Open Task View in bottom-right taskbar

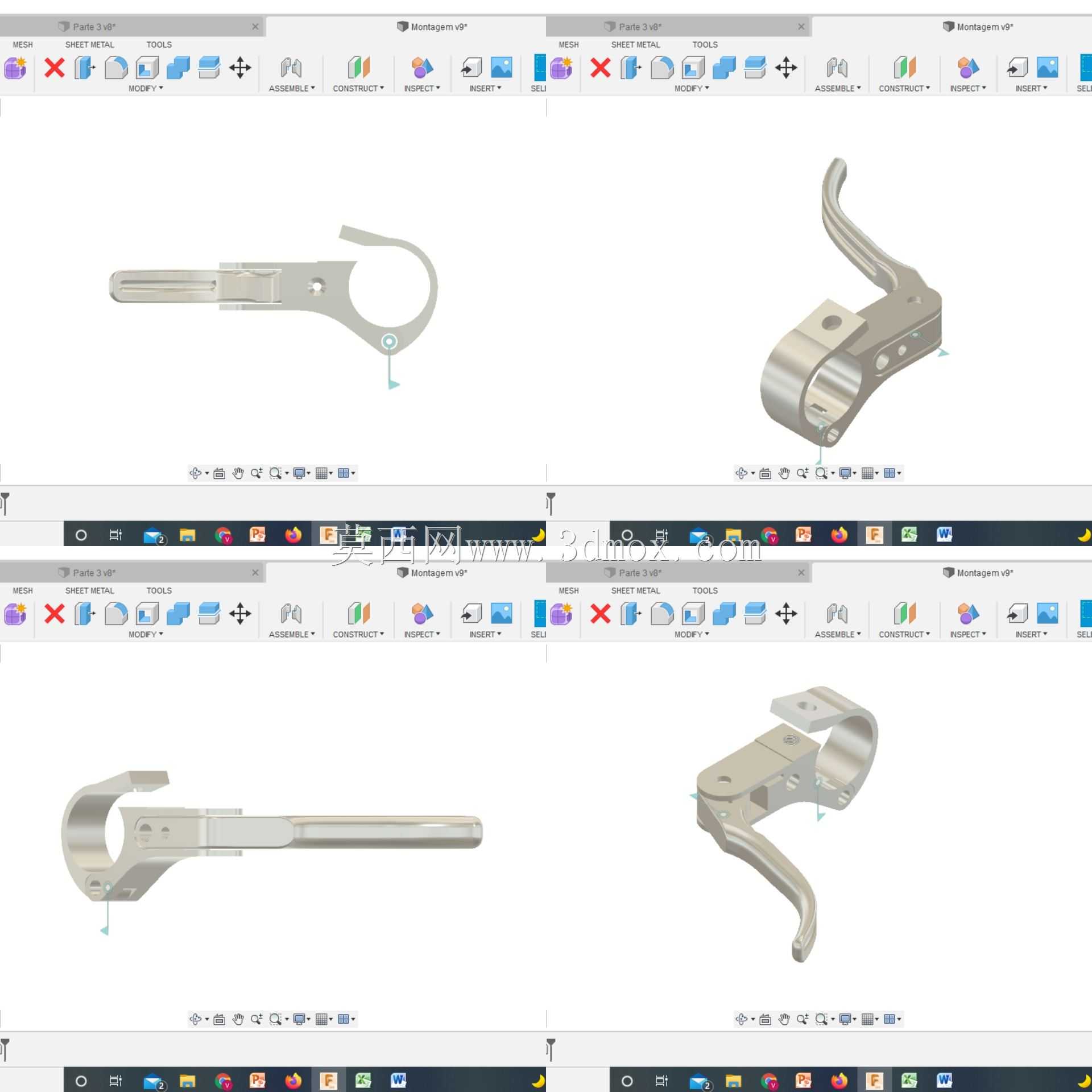click(x=661, y=1080)
